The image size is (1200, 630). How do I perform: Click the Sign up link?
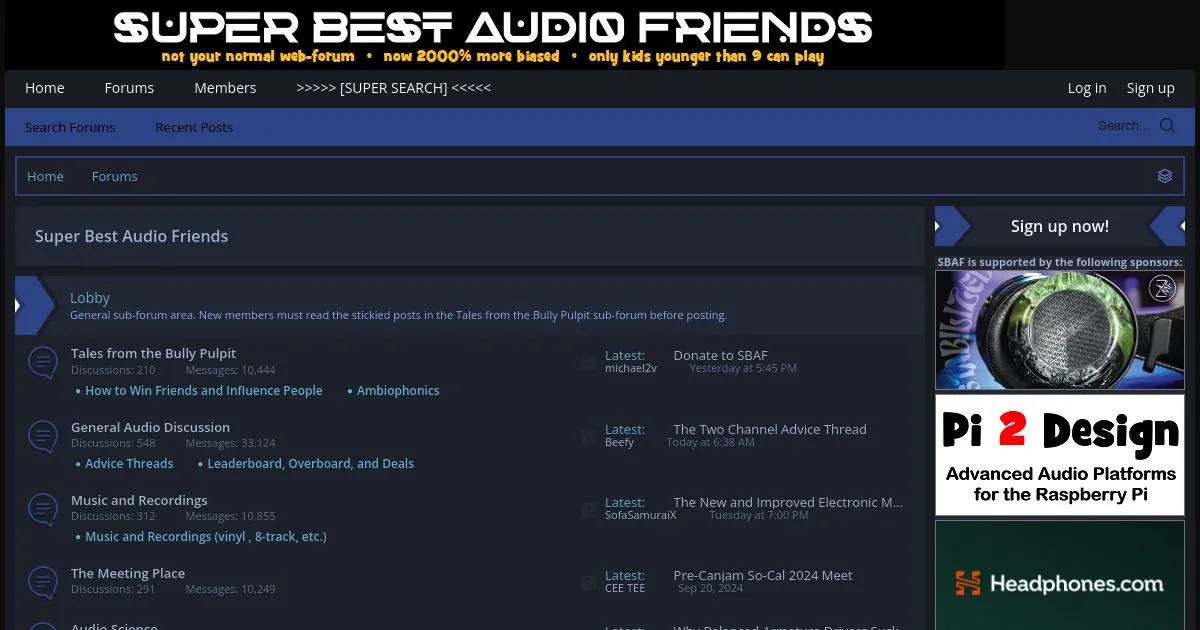[1151, 88]
